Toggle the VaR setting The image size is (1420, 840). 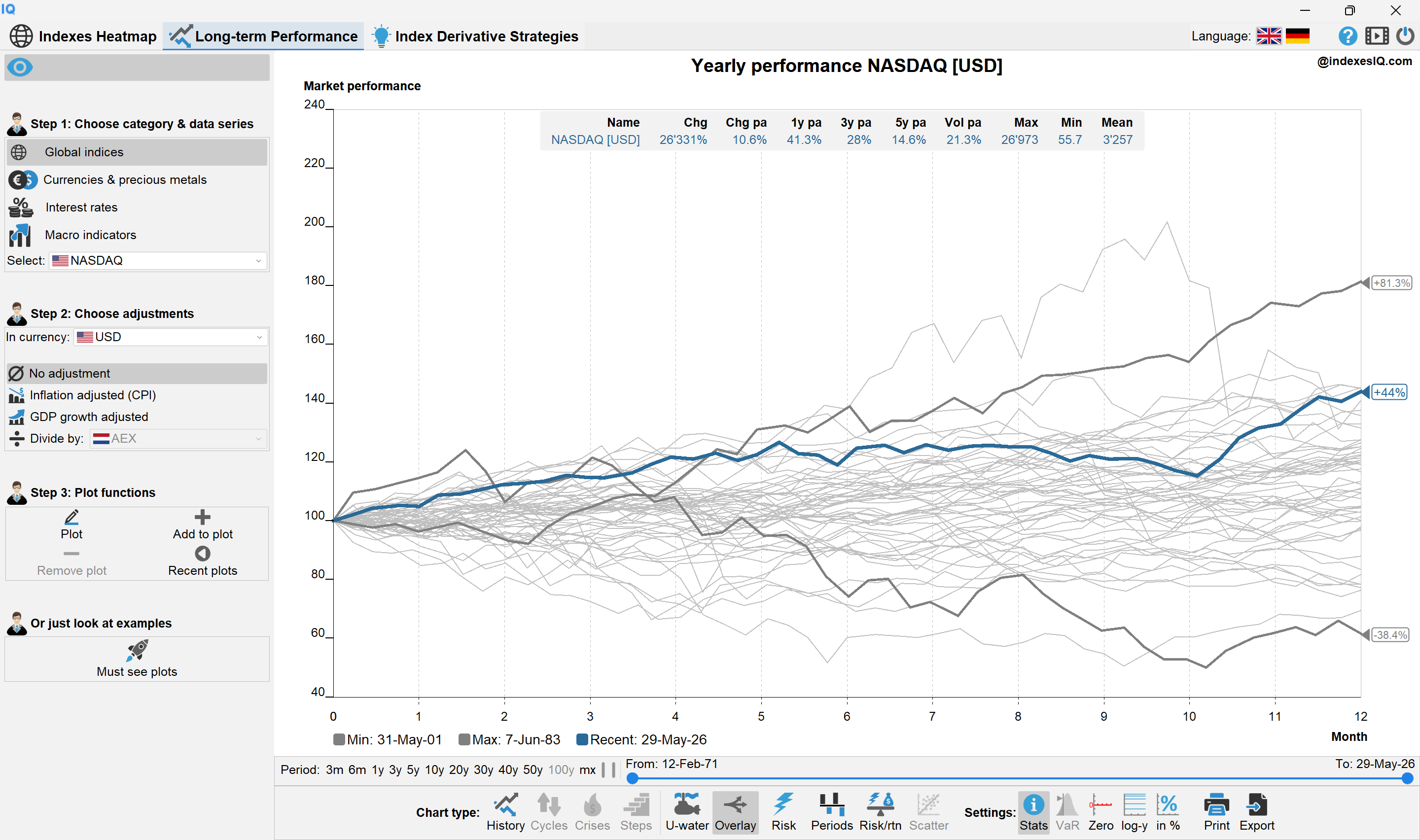pos(1067,812)
